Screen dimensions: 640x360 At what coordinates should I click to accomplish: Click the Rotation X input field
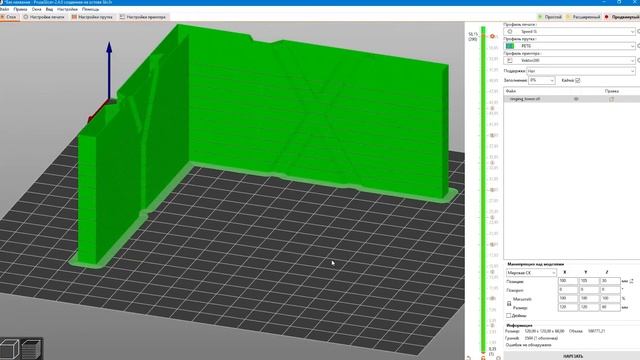pyautogui.click(x=568, y=290)
